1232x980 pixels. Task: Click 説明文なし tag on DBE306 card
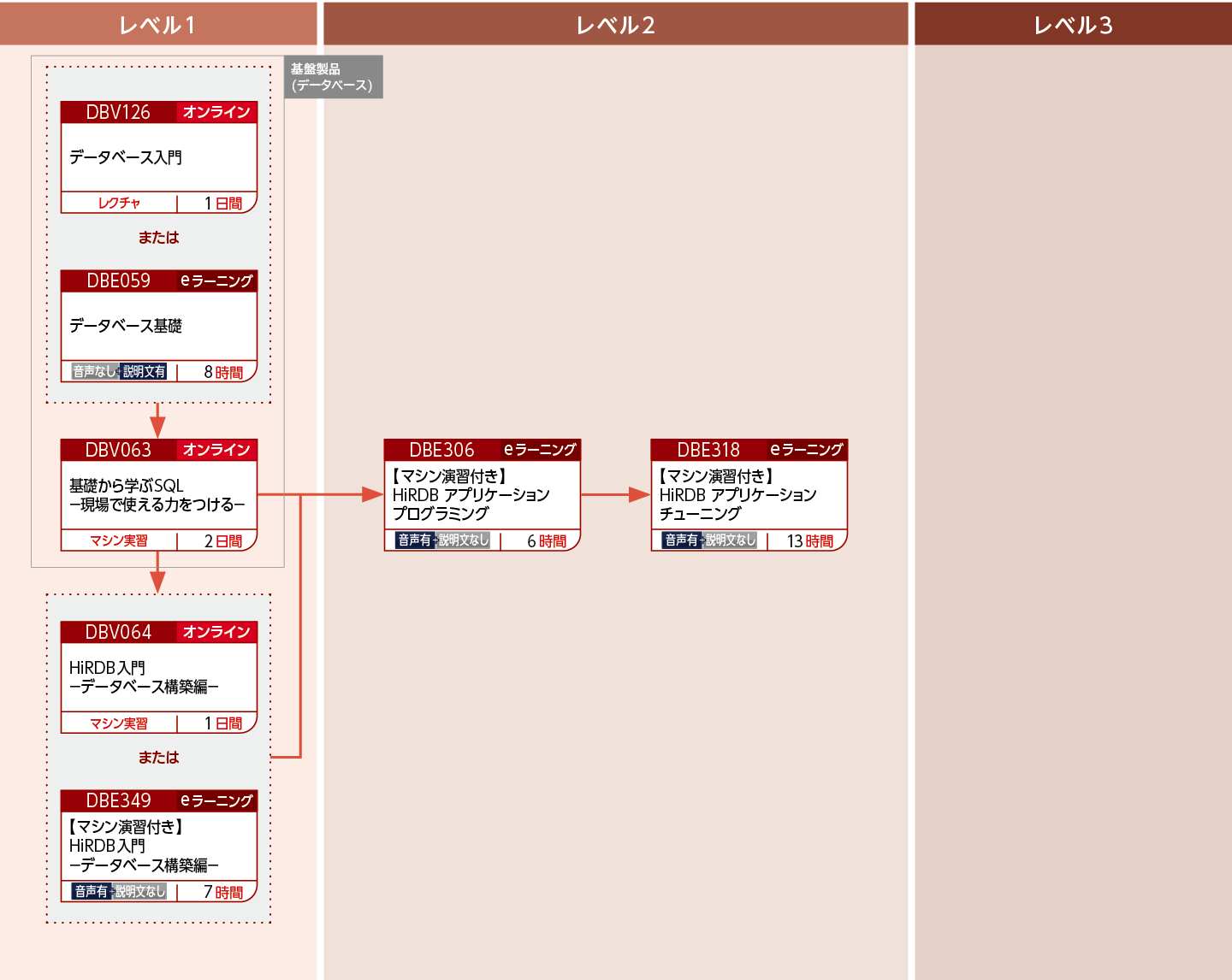pyautogui.click(x=464, y=540)
